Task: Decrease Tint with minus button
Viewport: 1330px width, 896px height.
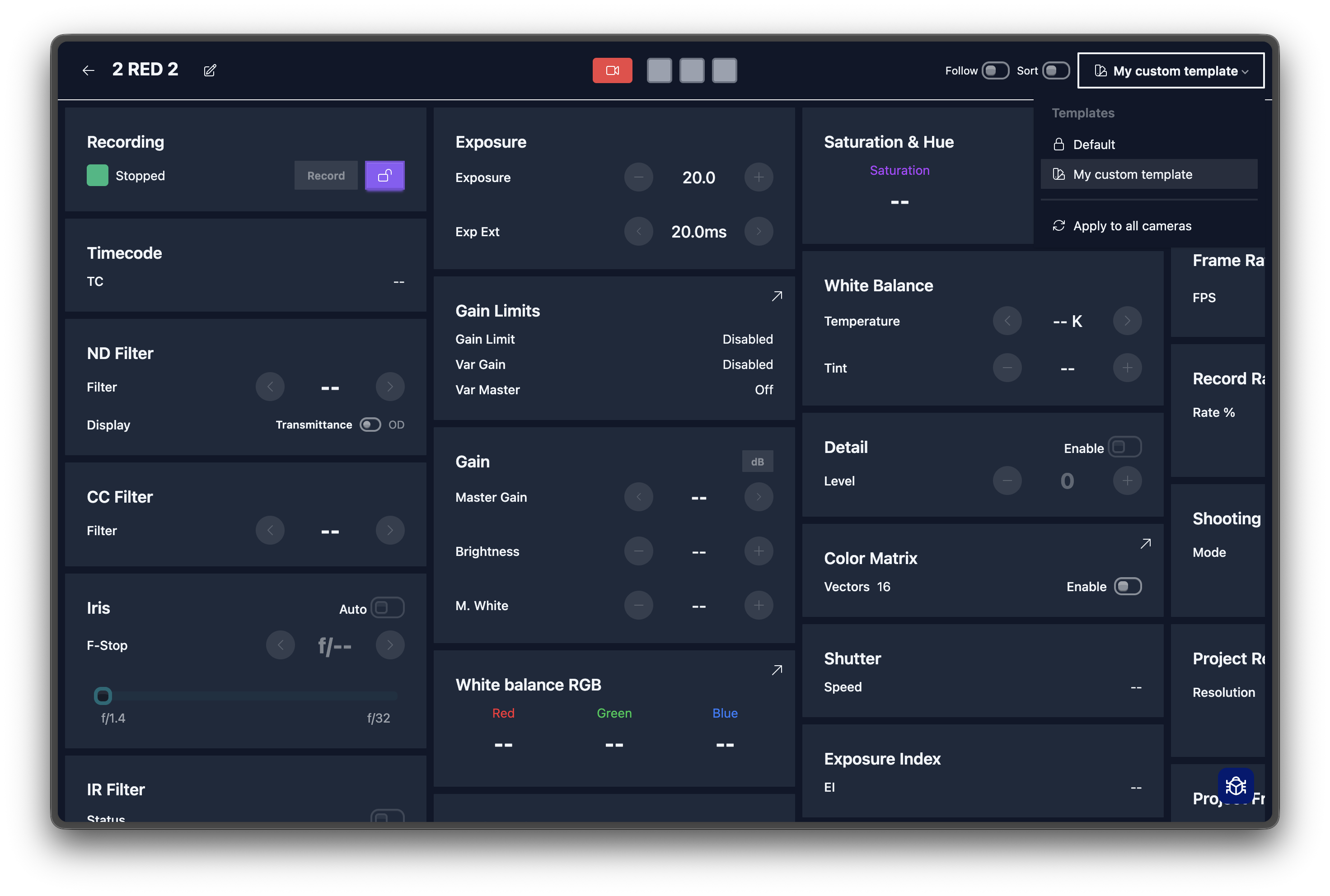Action: pos(1007,368)
